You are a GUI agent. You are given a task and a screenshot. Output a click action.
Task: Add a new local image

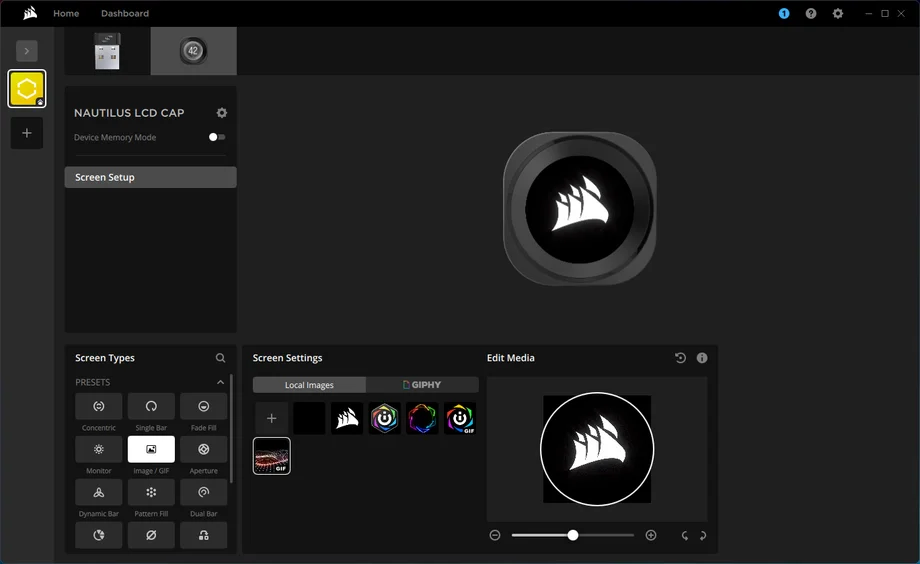click(x=271, y=418)
